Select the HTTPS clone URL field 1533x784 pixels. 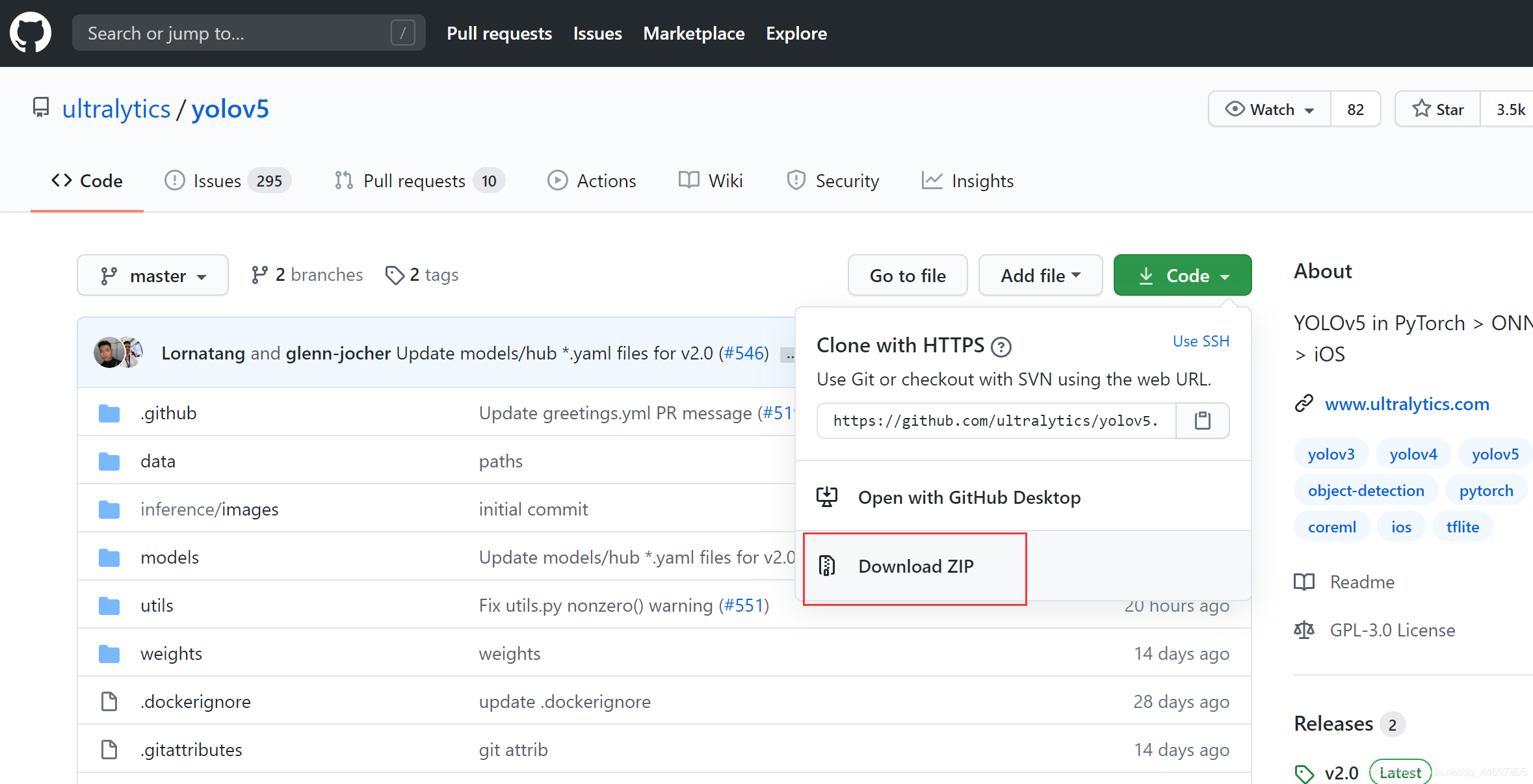pyautogui.click(x=997, y=421)
